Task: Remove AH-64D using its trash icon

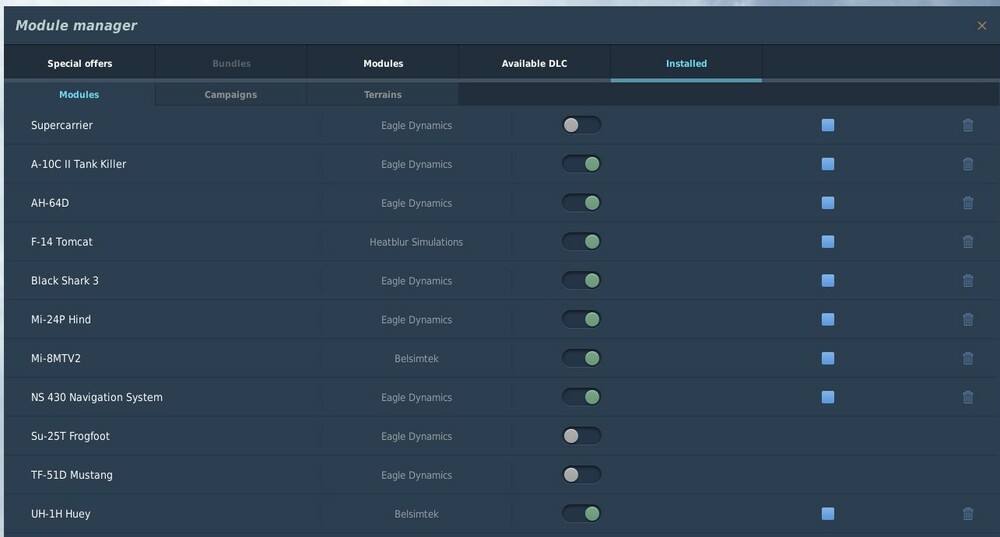Action: 967,203
